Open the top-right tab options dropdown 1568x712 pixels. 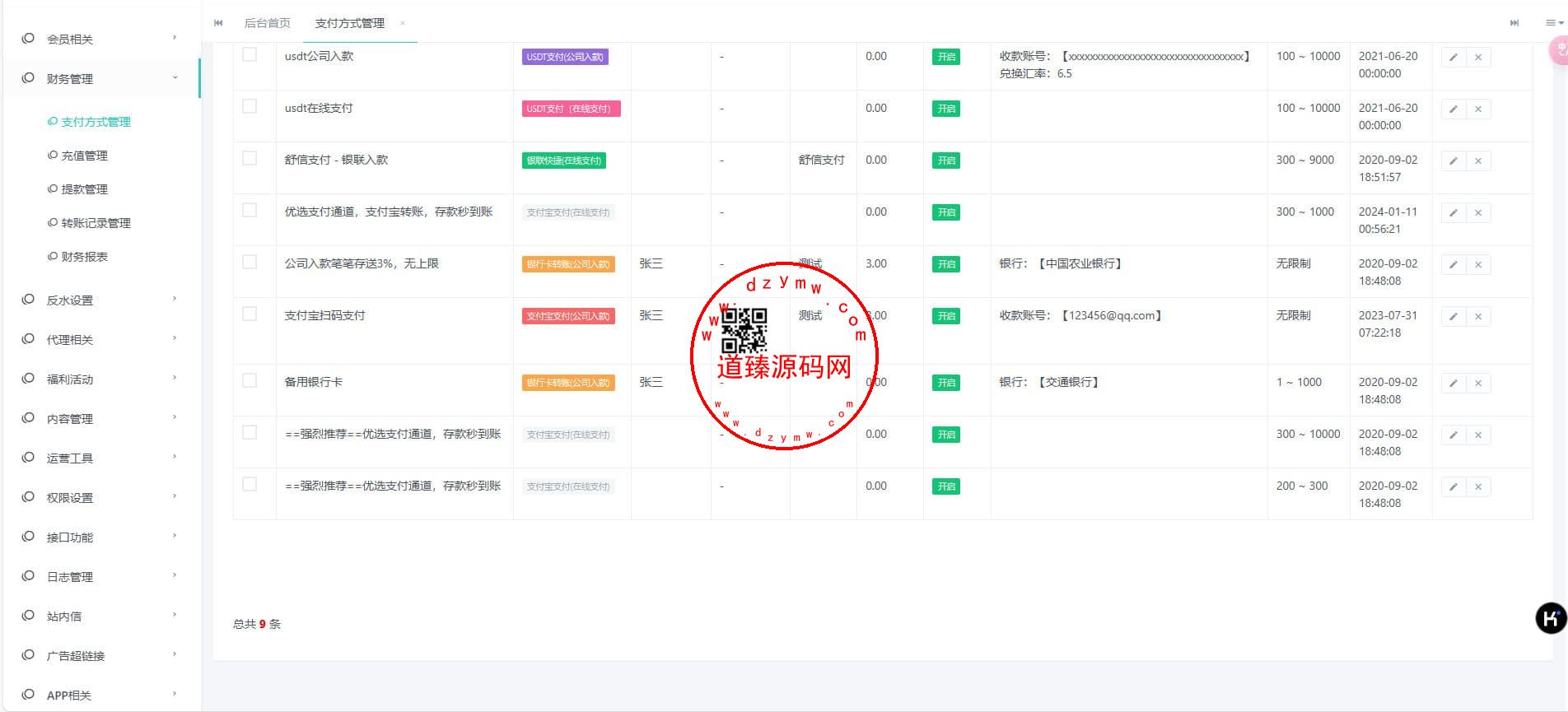coord(1554,23)
